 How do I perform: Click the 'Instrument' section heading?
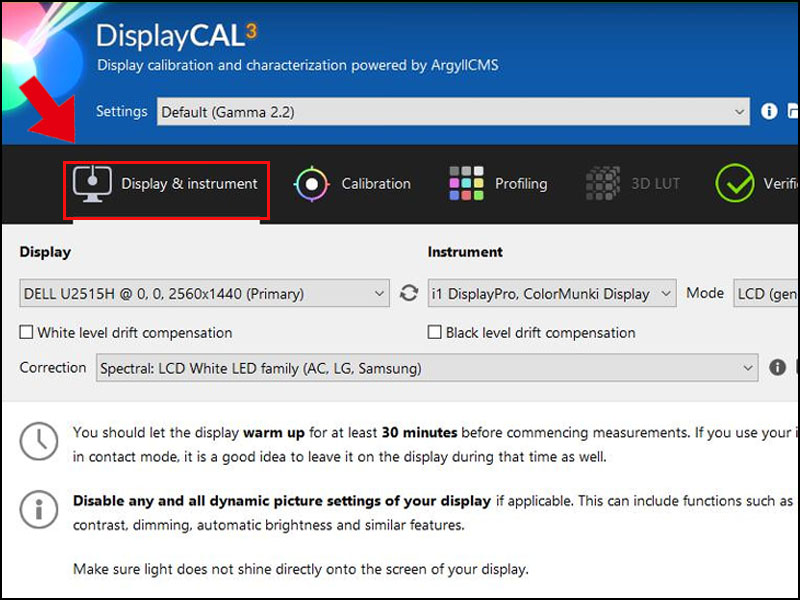[x=465, y=252]
